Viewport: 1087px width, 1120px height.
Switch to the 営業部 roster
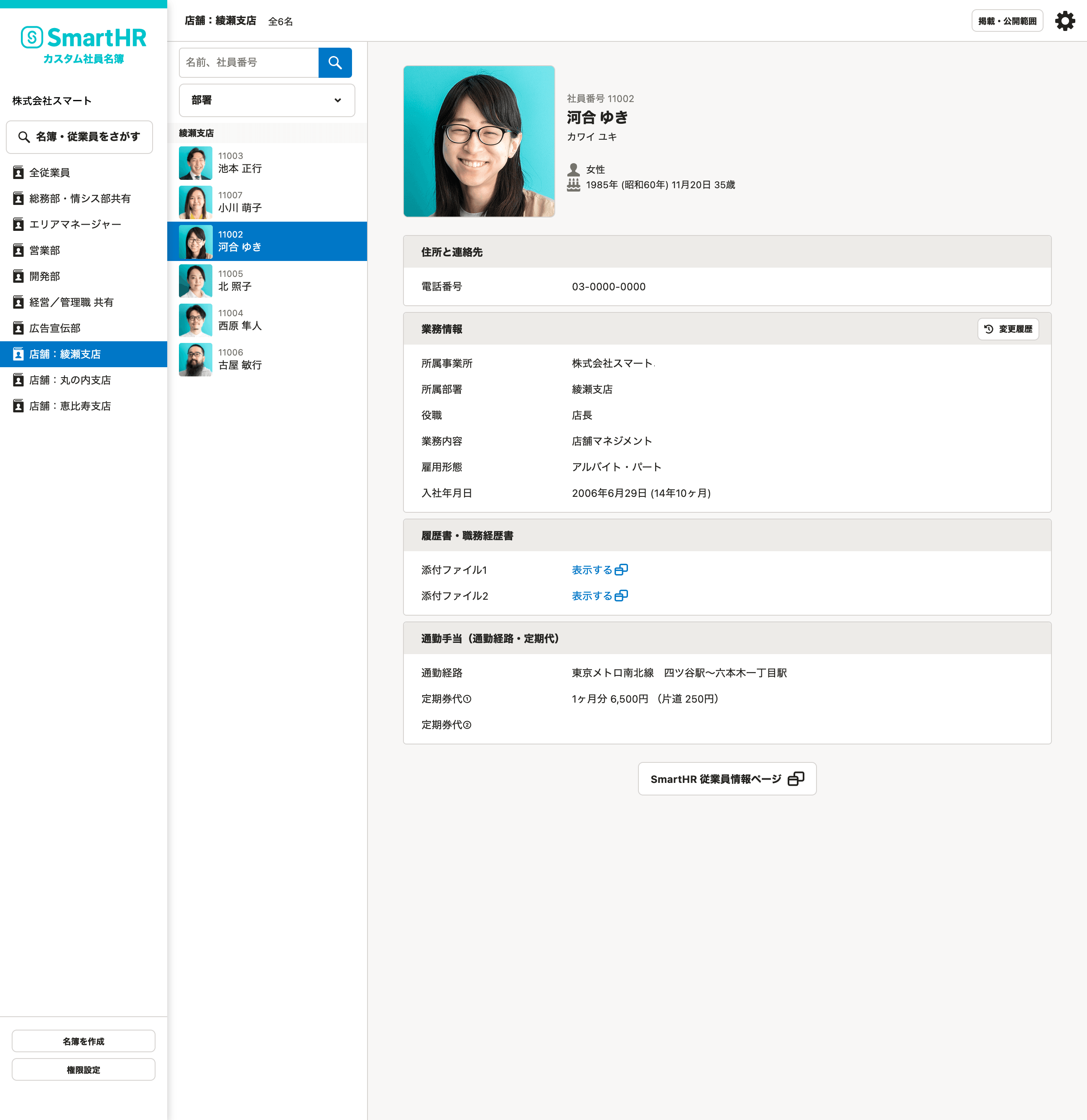click(45, 250)
